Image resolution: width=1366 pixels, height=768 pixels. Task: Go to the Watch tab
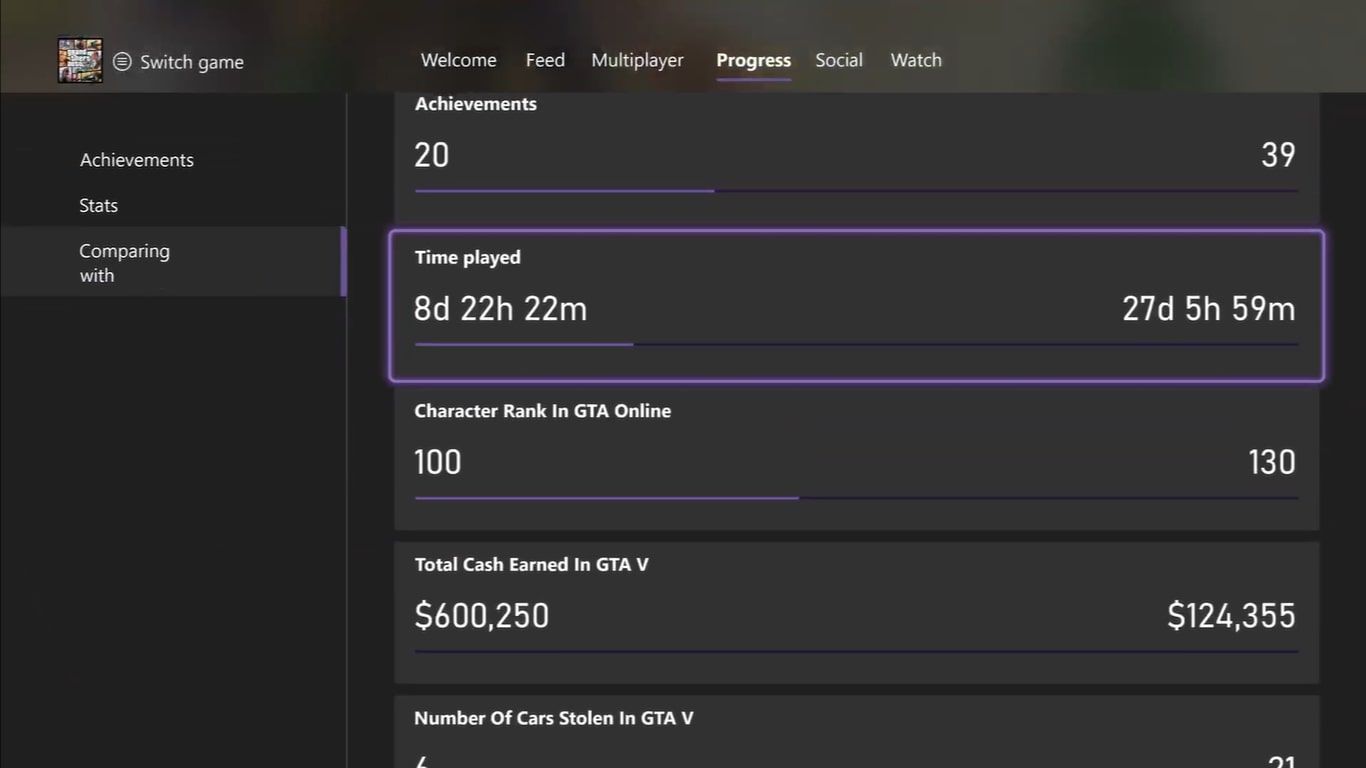point(916,60)
